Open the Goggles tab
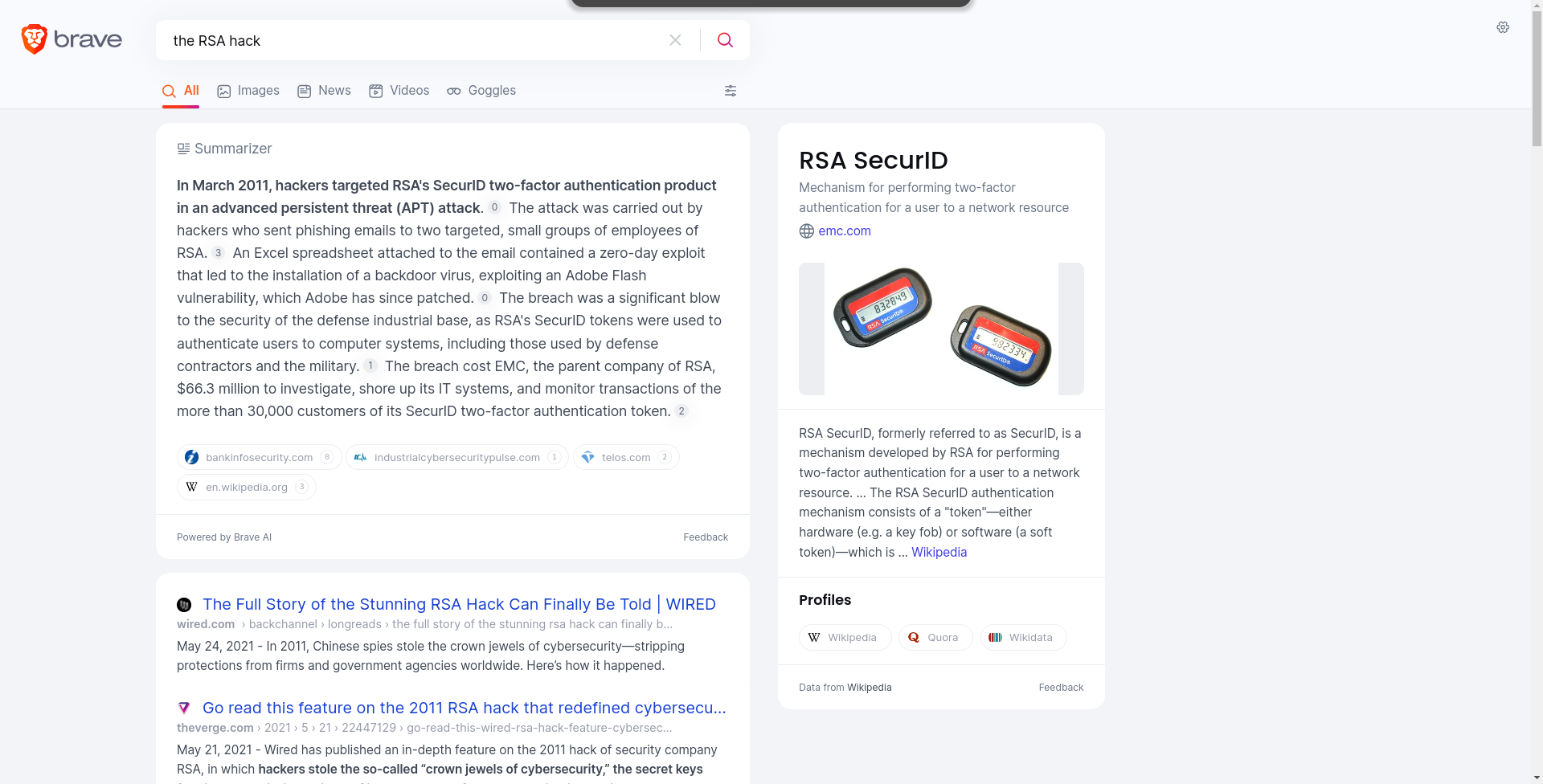 [481, 91]
